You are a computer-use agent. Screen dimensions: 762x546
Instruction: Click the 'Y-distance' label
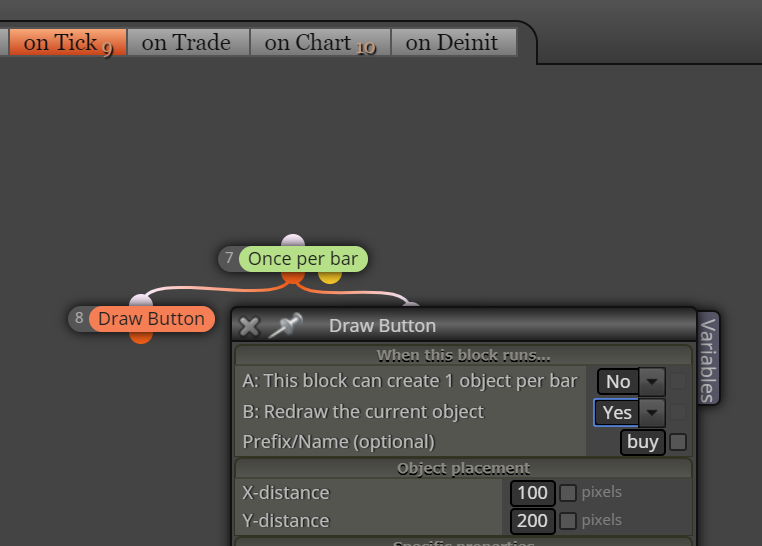coord(286,521)
